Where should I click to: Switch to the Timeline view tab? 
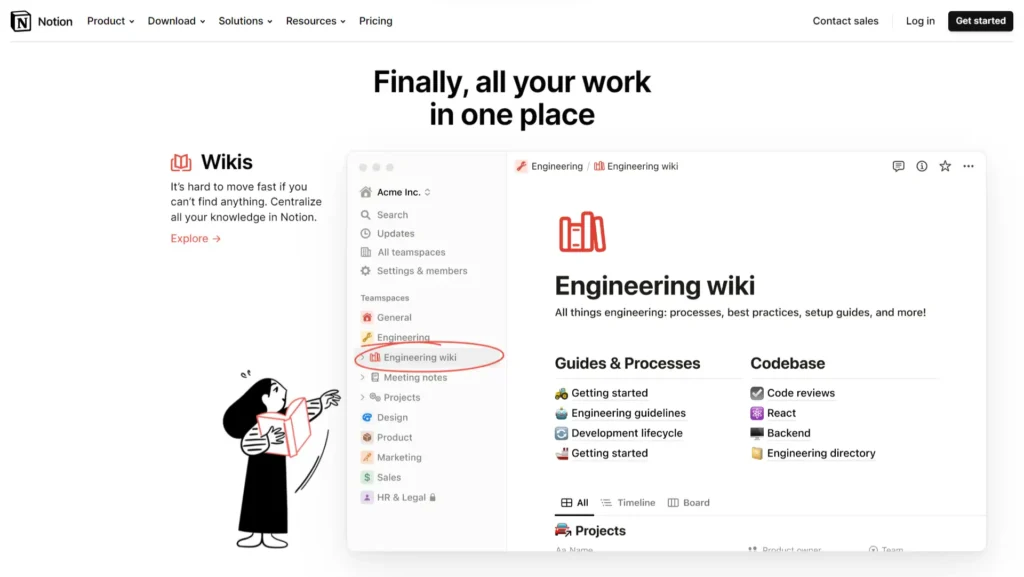pos(628,503)
